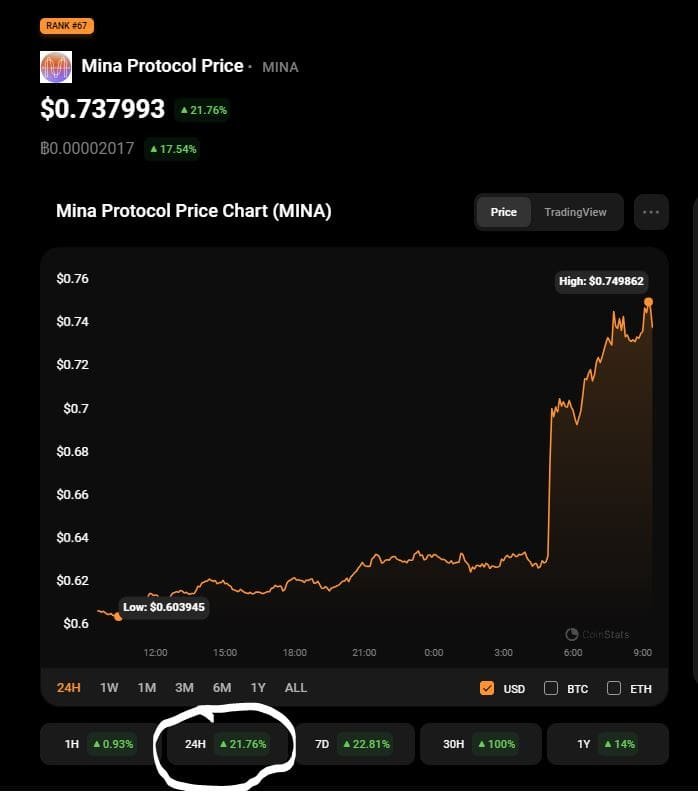Enable the ETH currency checkbox
This screenshot has height=793, width=698.
[614, 688]
